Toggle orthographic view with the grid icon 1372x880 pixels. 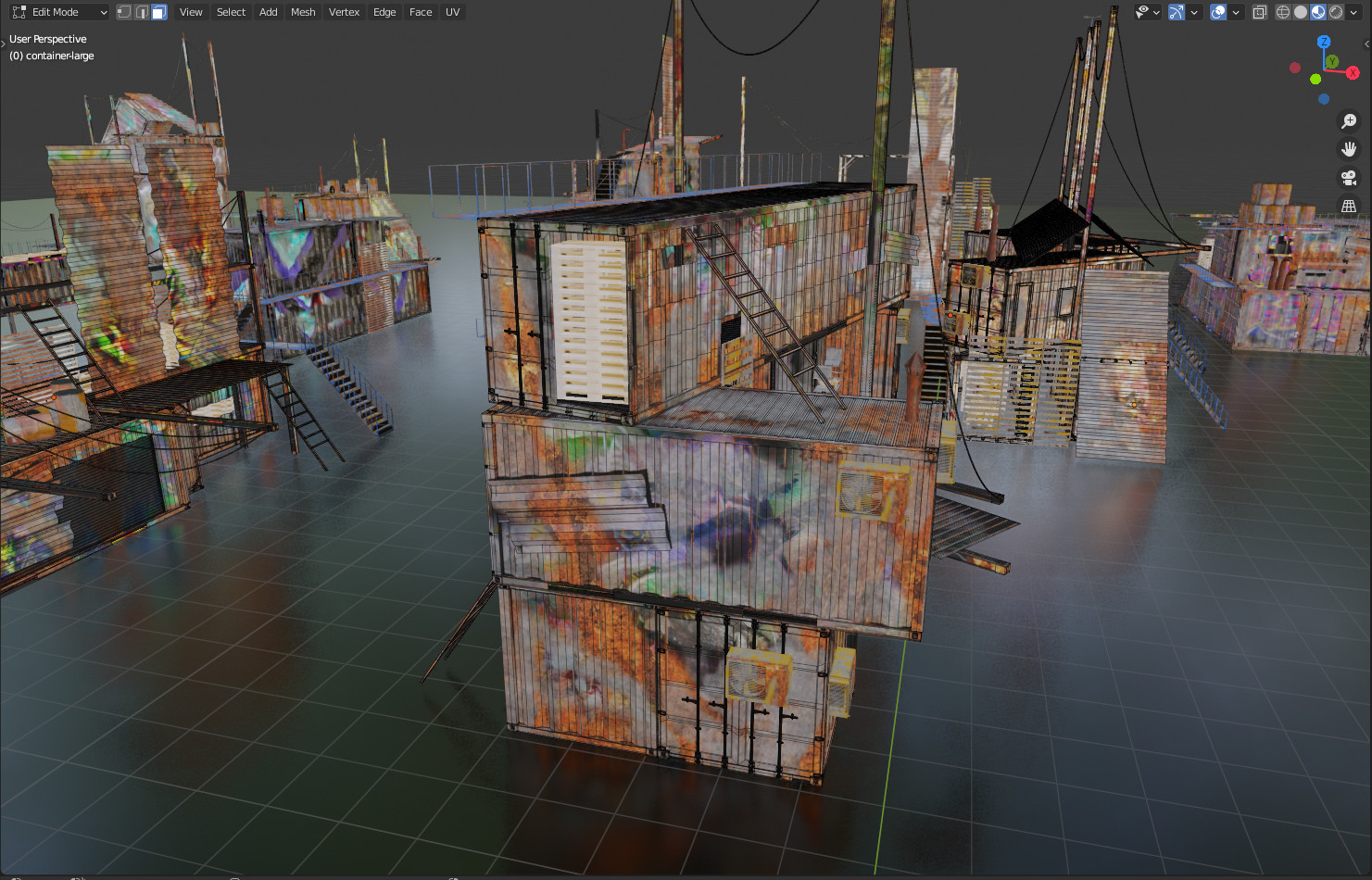[x=1349, y=206]
